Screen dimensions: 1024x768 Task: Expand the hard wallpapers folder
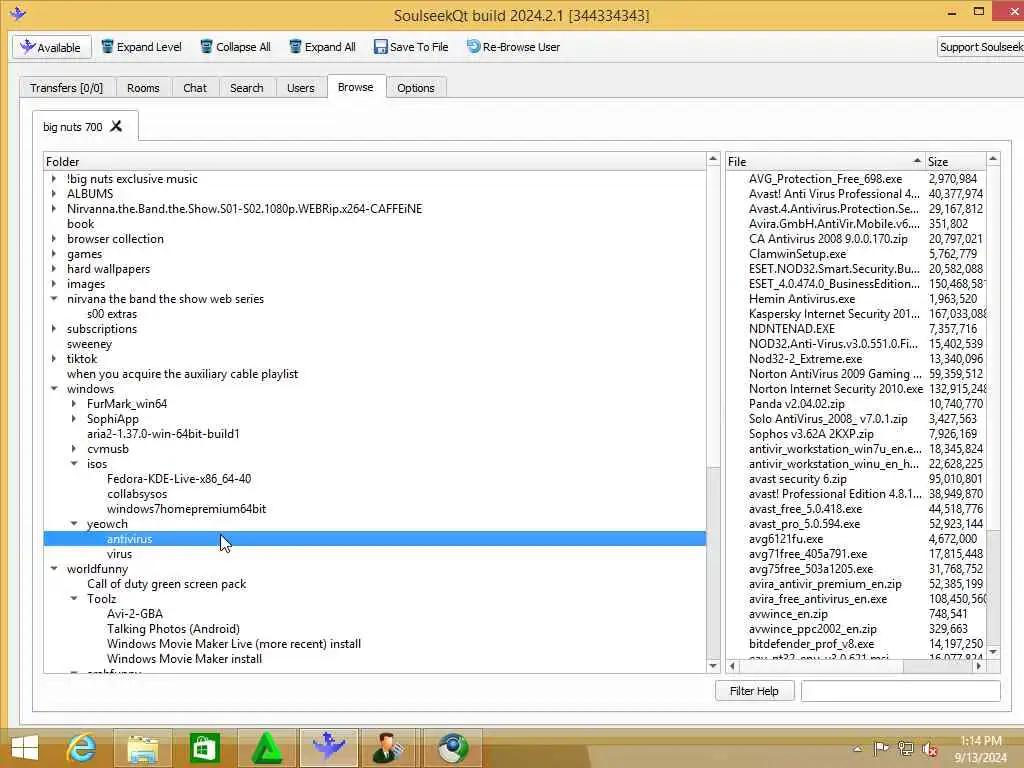tap(54, 268)
